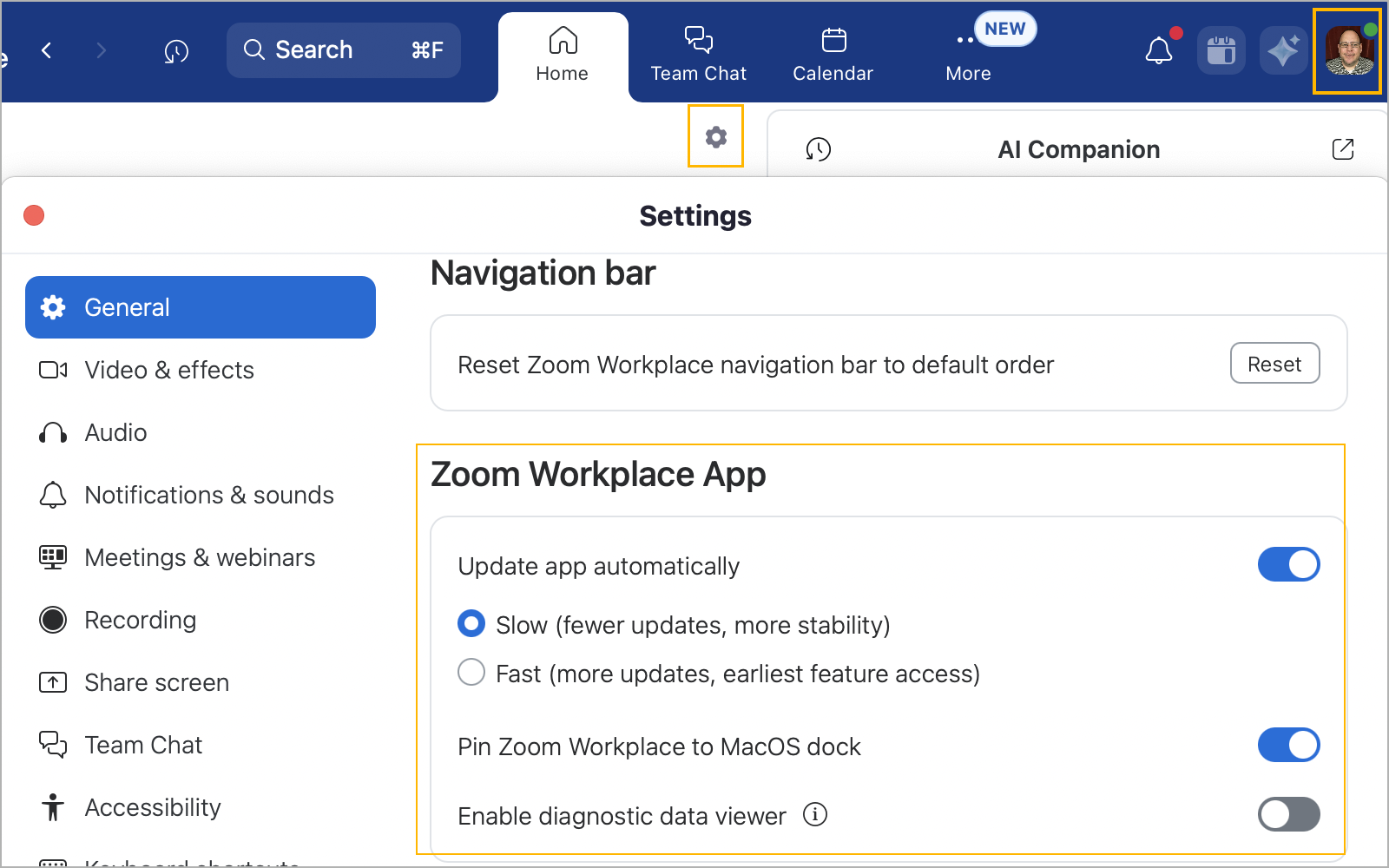Select Slow update channel radio button
Viewport: 1389px width, 868px height.
[x=471, y=624]
